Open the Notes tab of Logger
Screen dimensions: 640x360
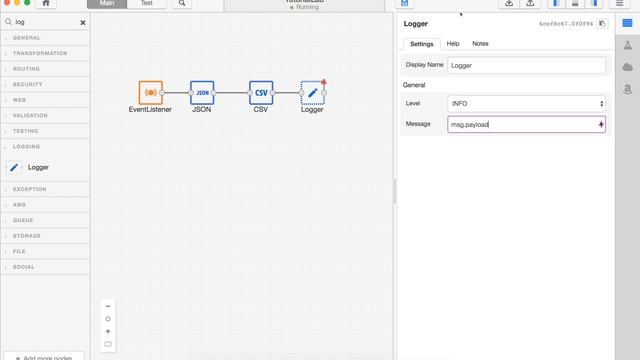(x=480, y=44)
